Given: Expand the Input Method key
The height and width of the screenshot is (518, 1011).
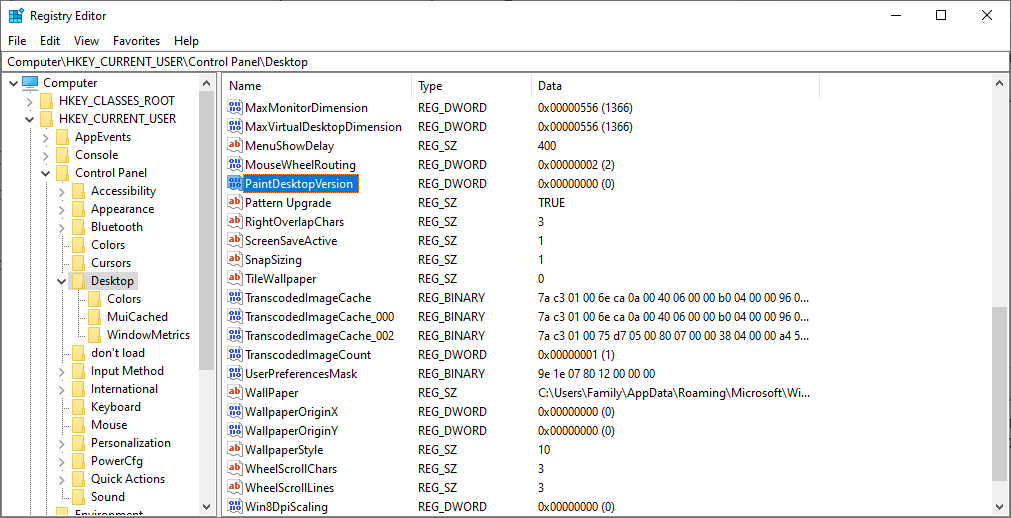Looking at the screenshot, I should (x=61, y=372).
